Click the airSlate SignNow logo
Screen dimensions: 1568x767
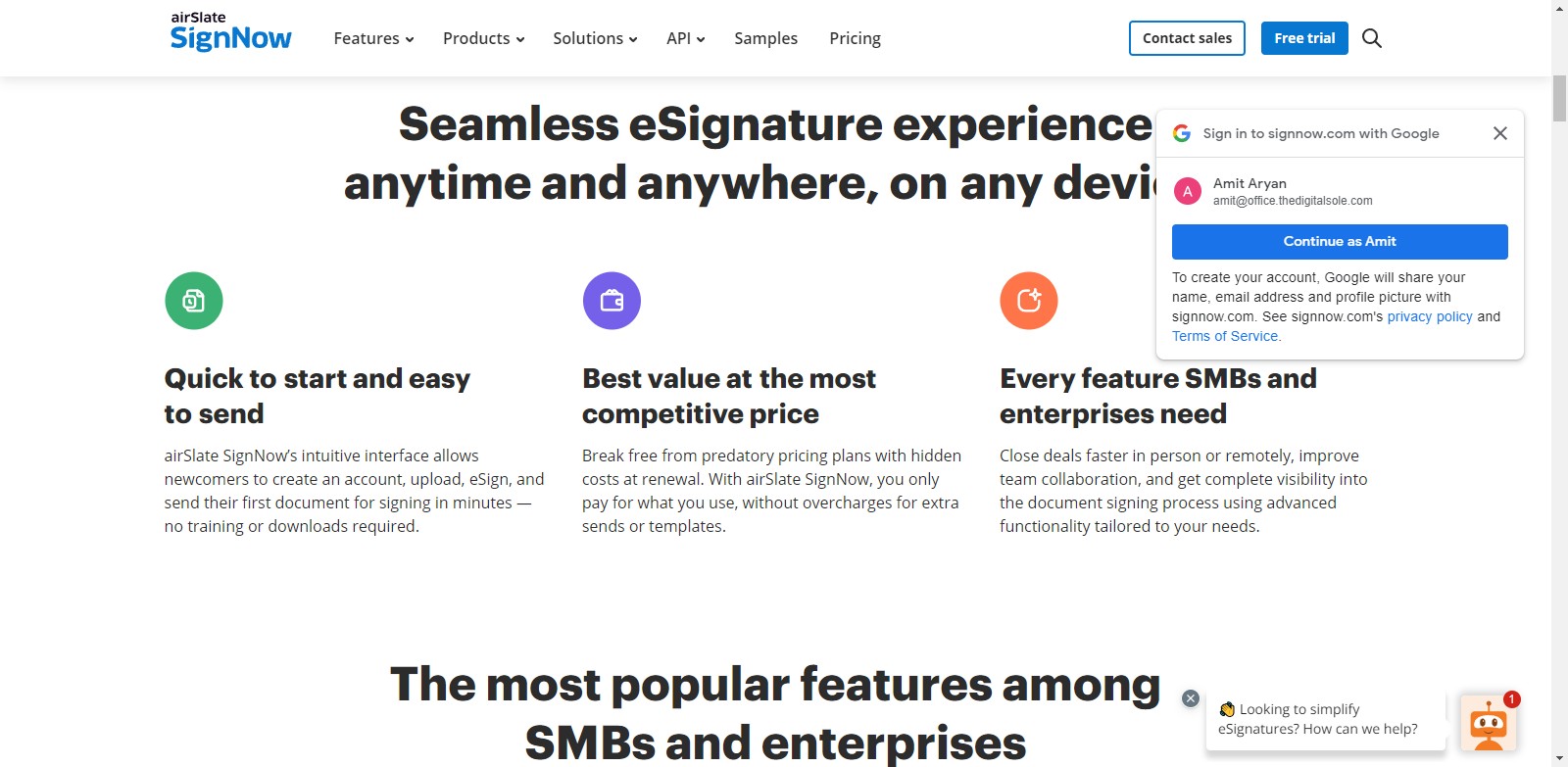(x=230, y=32)
